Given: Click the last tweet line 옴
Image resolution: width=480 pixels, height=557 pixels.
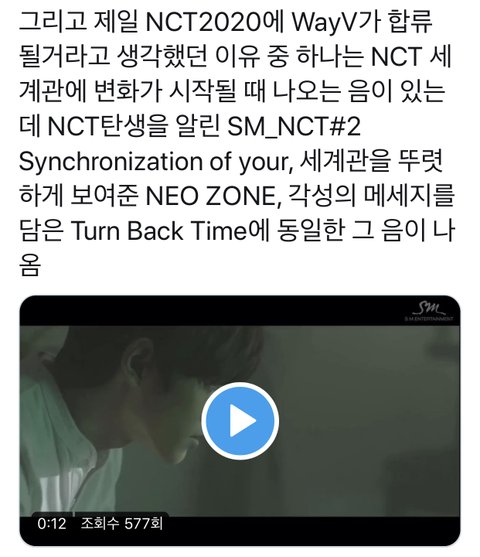Looking at the screenshot, I should pos(30,266).
